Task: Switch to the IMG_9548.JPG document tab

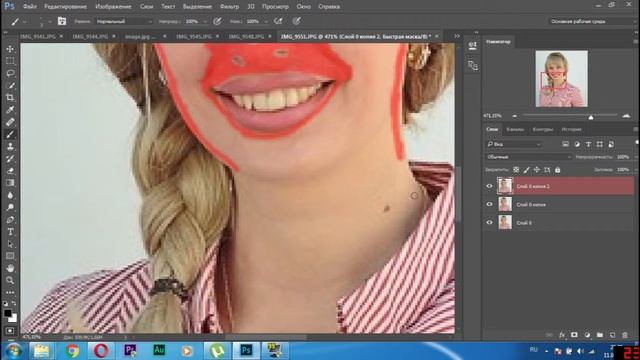Action: (x=246, y=36)
